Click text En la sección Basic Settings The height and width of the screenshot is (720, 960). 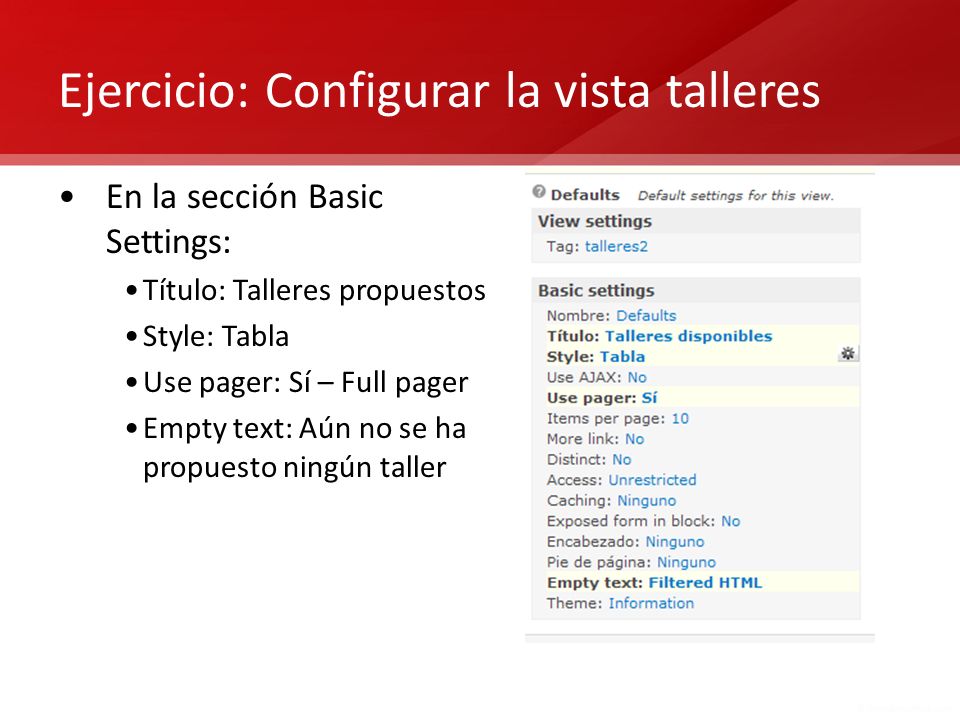244,219
